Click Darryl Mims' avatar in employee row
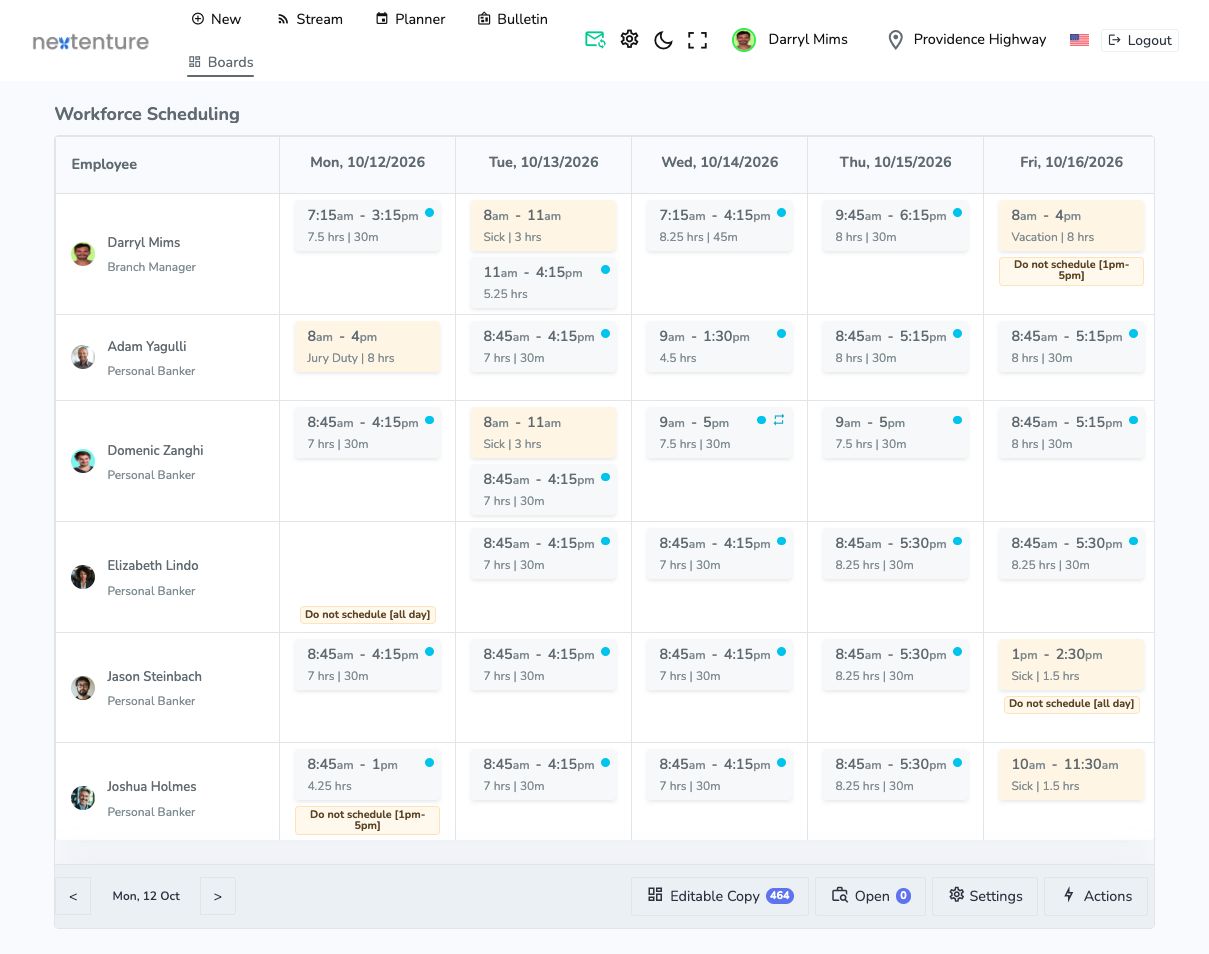 click(x=83, y=253)
